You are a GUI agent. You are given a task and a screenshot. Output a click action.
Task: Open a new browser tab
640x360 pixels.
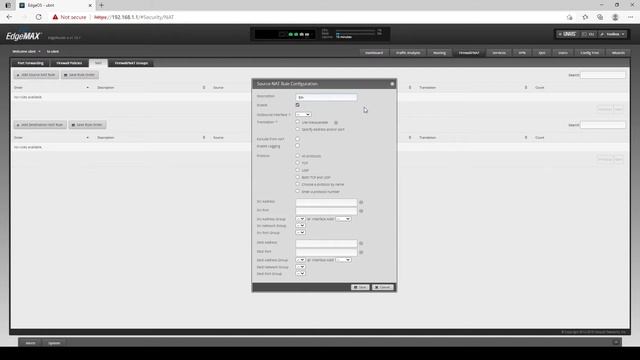coord(101,5)
